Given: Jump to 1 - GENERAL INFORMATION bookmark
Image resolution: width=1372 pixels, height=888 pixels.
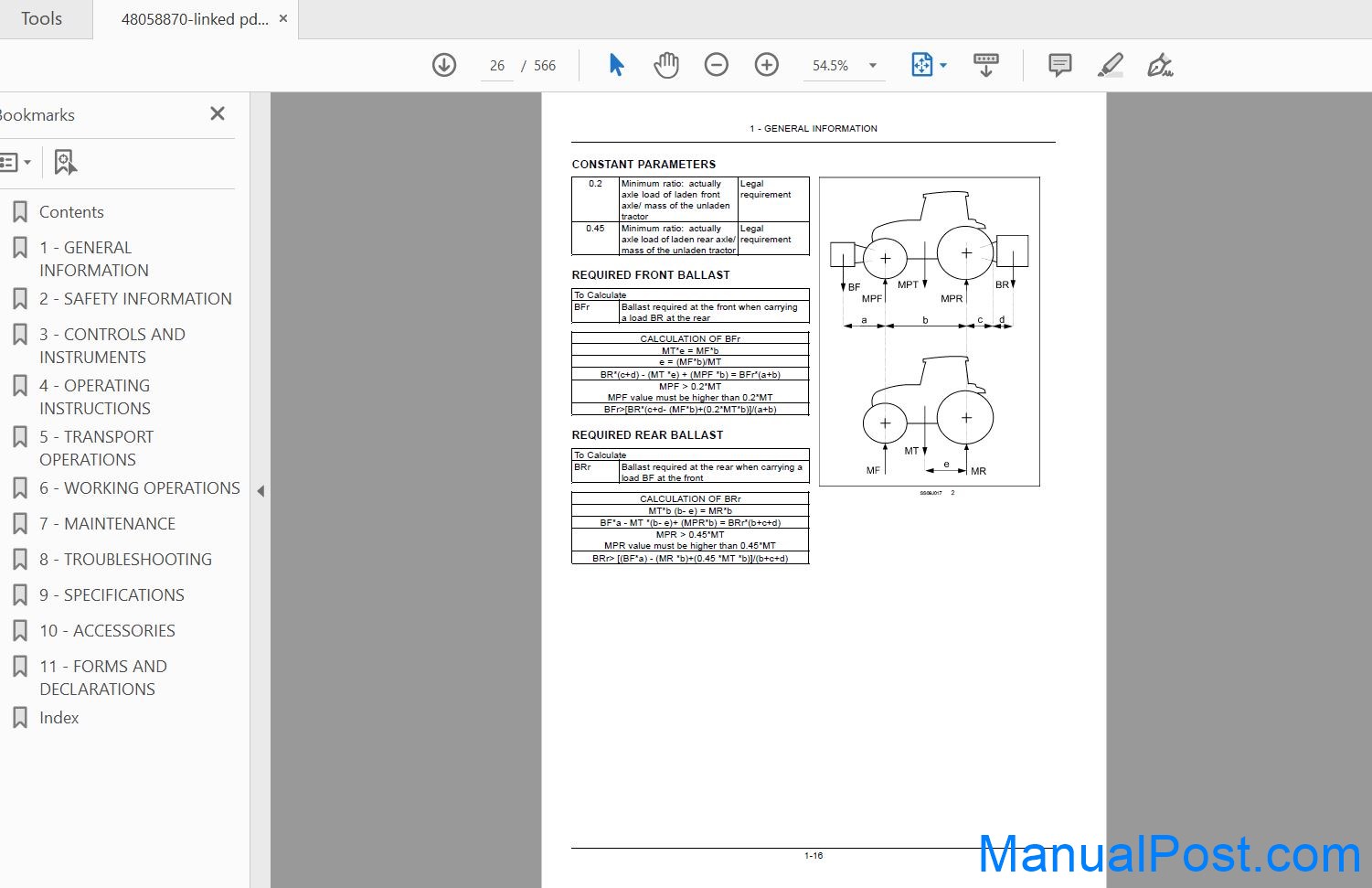Looking at the screenshot, I should tap(94, 259).
